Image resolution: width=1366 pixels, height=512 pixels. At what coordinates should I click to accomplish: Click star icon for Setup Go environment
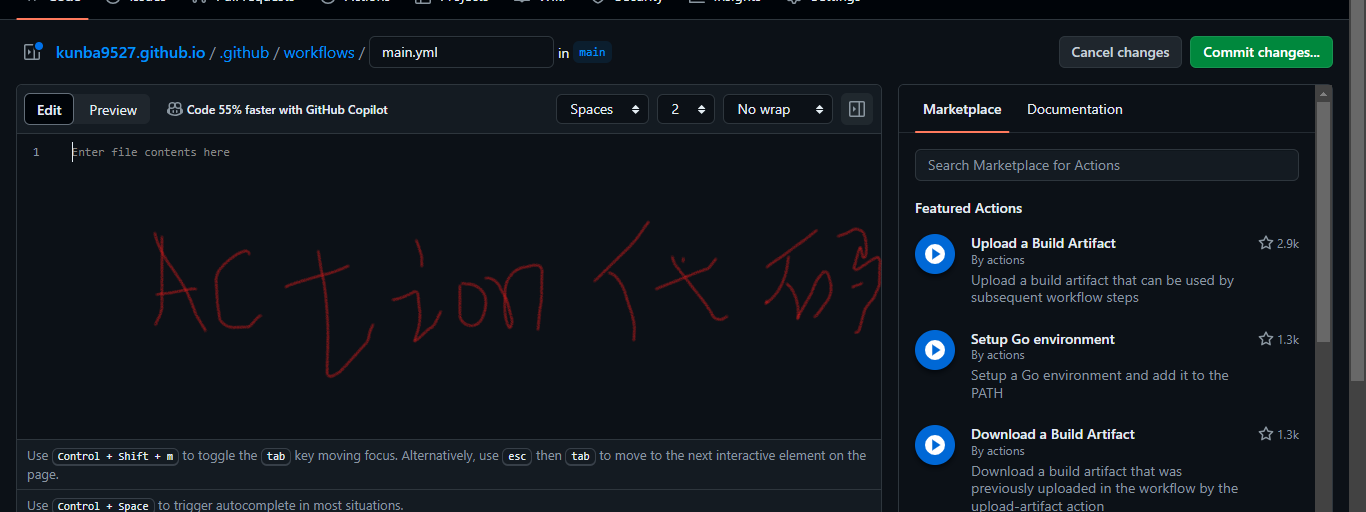tap(1265, 339)
